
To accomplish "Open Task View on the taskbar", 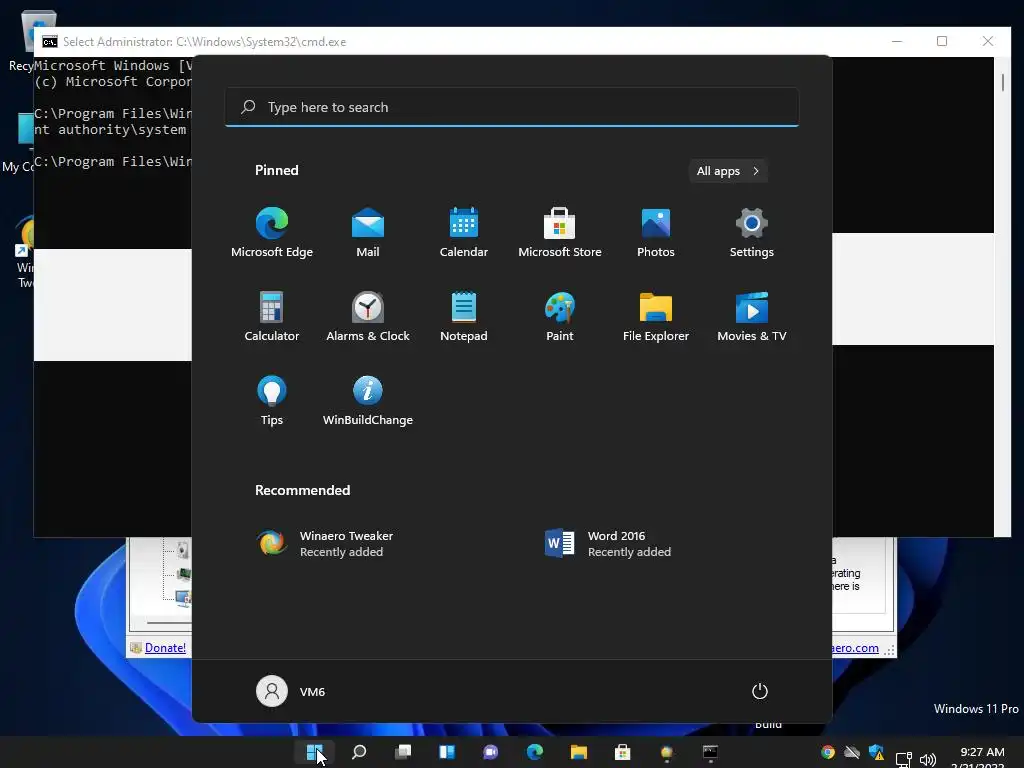I will pos(403,752).
